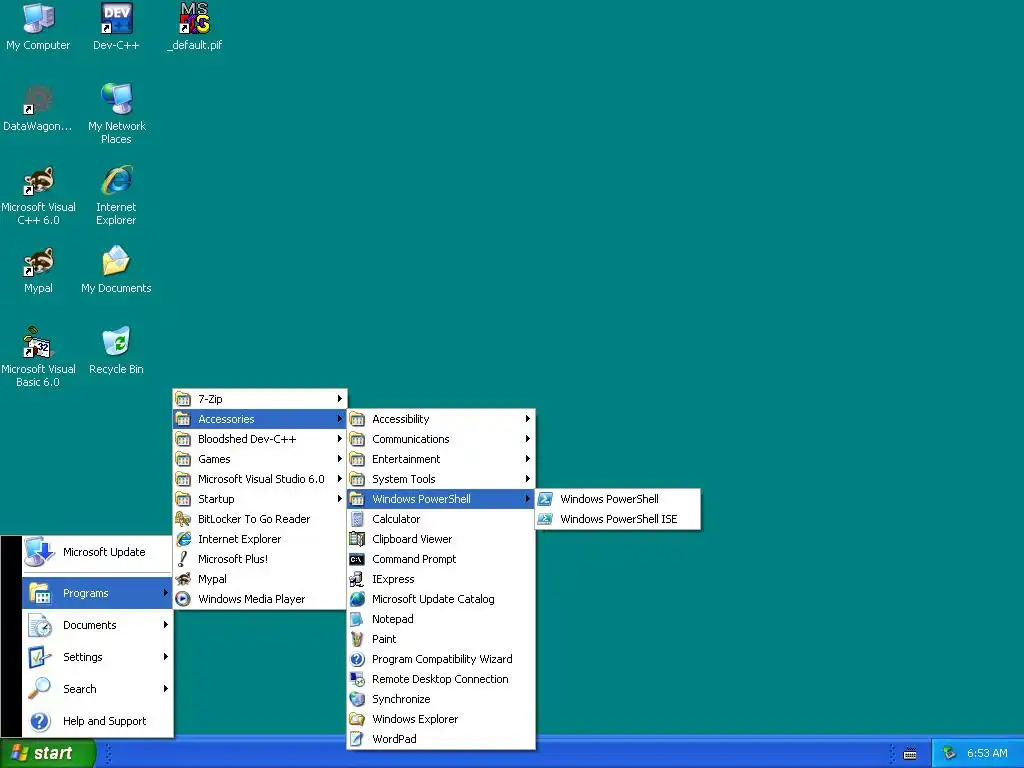The image size is (1024, 768).
Task: Expand the System Tools submenu arrow
Action: coord(528,479)
